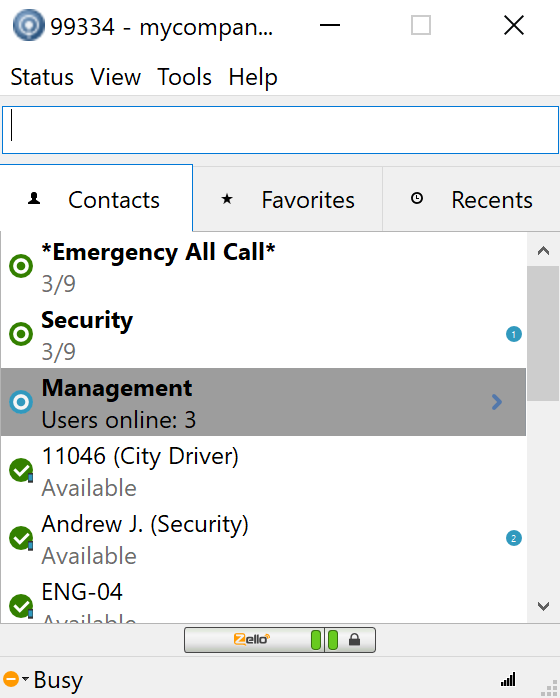Expand Management channel details chevron

pos(497,402)
